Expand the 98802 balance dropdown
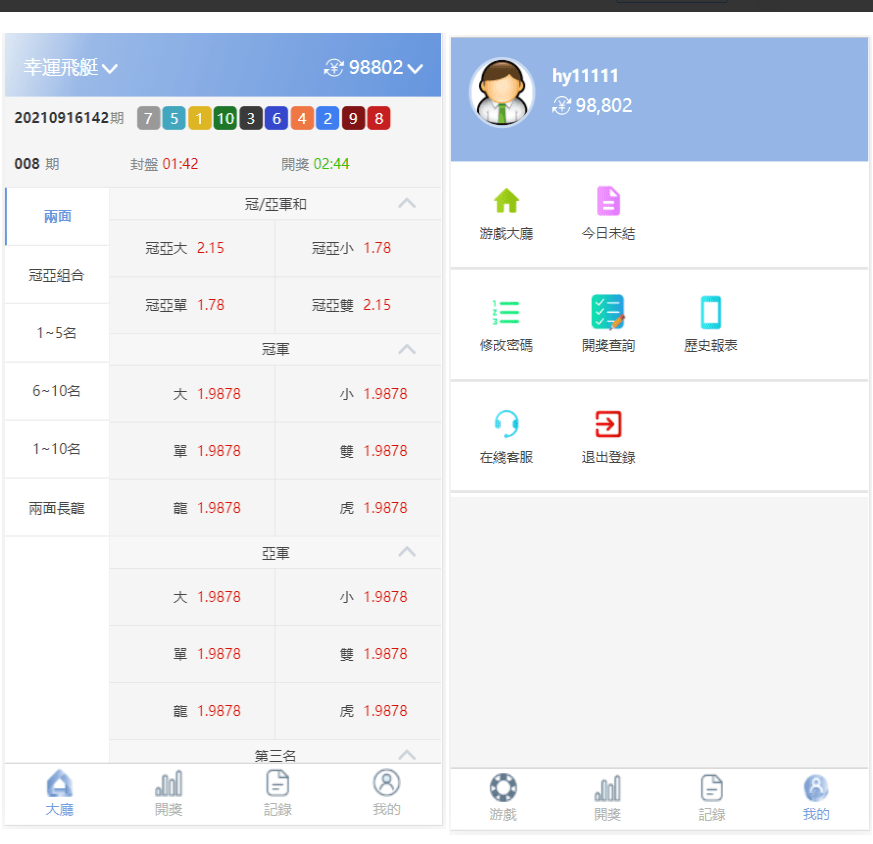The width and height of the screenshot is (873, 844). [x=415, y=68]
